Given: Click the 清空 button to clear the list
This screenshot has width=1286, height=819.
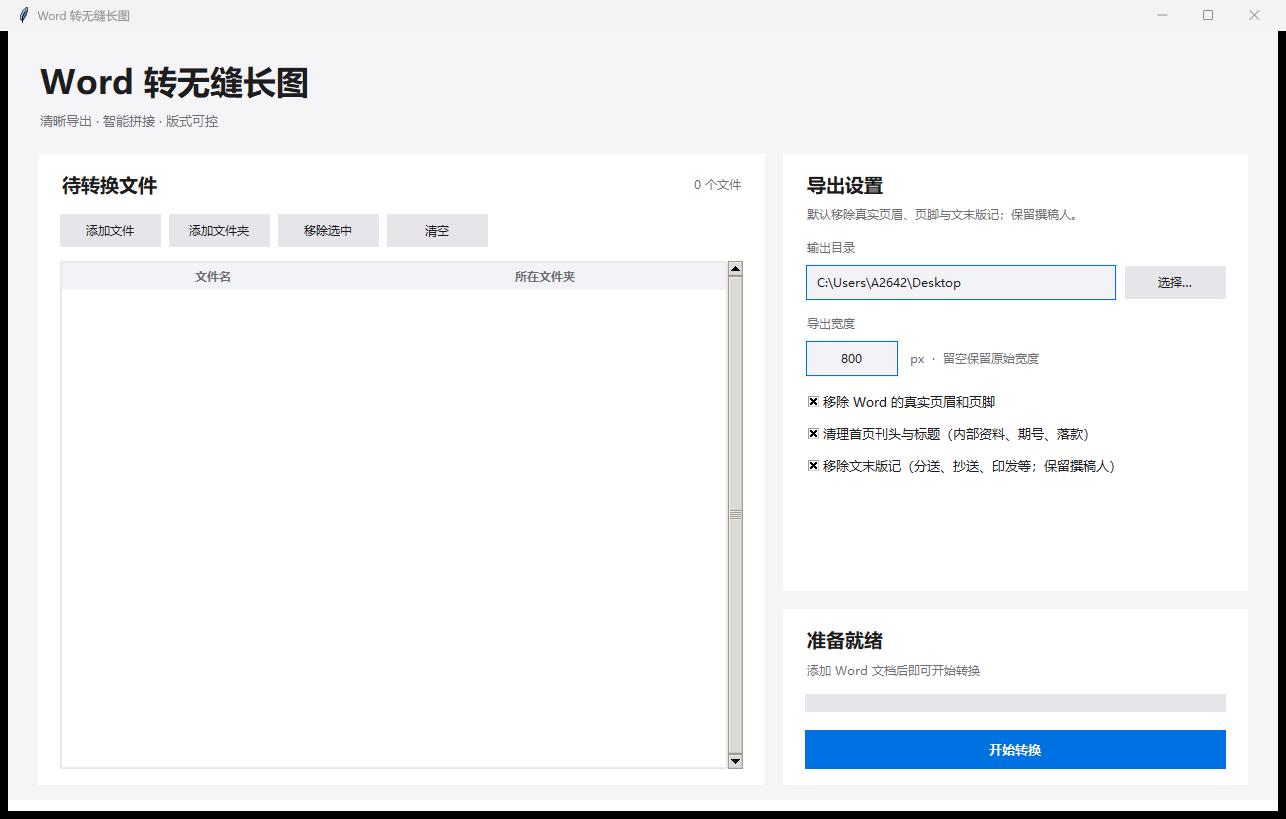Looking at the screenshot, I should coord(437,230).
